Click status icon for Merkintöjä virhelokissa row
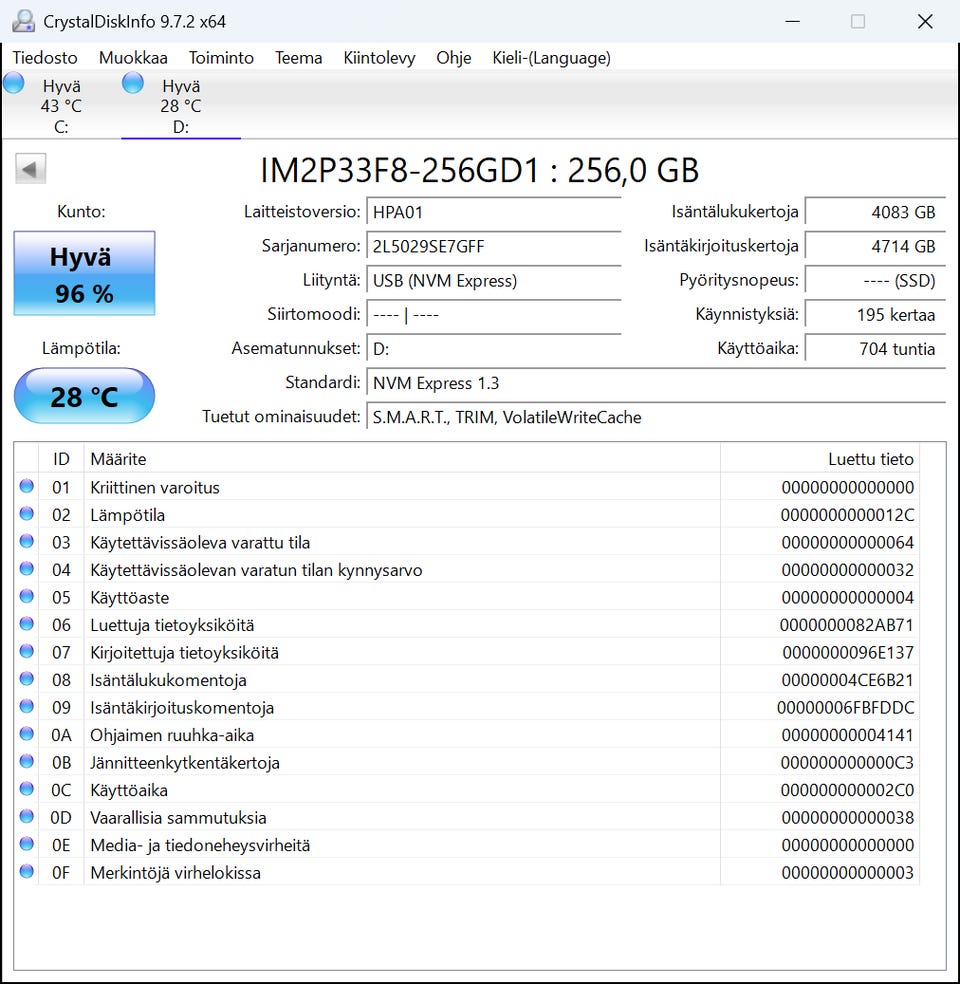Viewport: 960px width, 984px height. (26, 872)
